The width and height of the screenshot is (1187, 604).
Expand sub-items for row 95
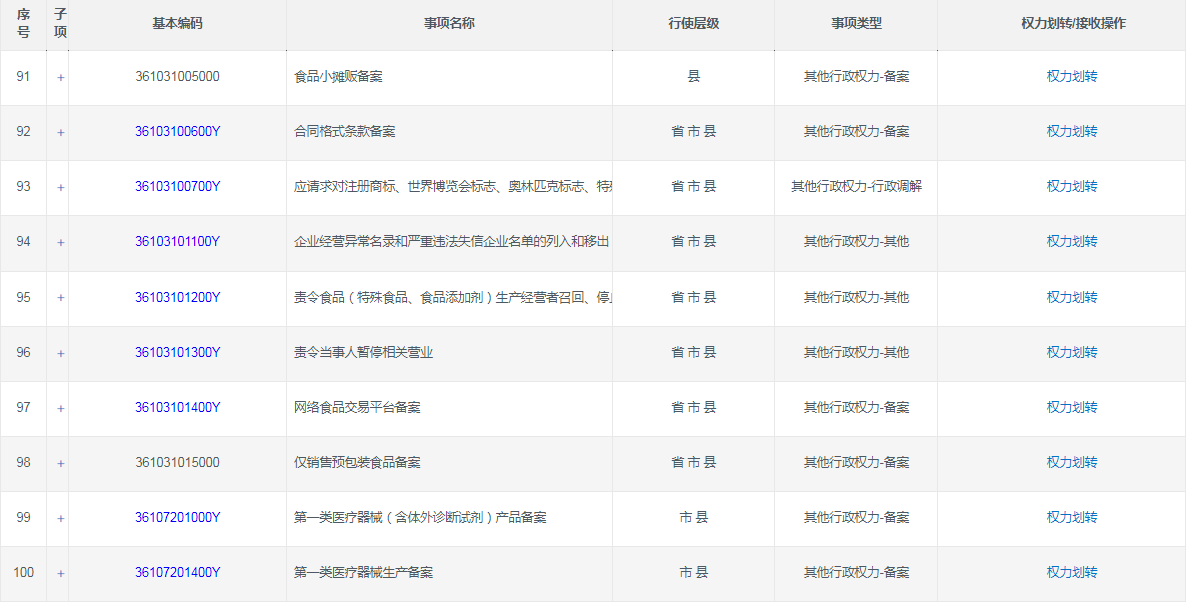[x=60, y=298]
